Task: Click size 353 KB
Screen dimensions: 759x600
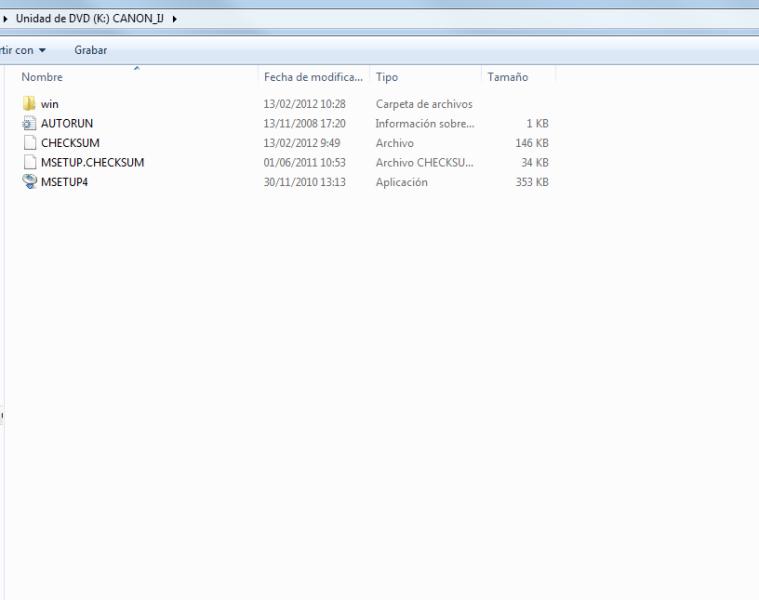Action: (532, 182)
